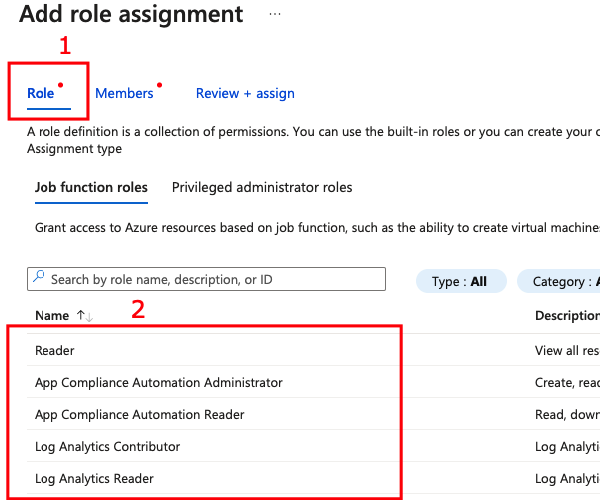The width and height of the screenshot is (600, 500).
Task: Select the Reader role row
Action: pyautogui.click(x=55, y=350)
